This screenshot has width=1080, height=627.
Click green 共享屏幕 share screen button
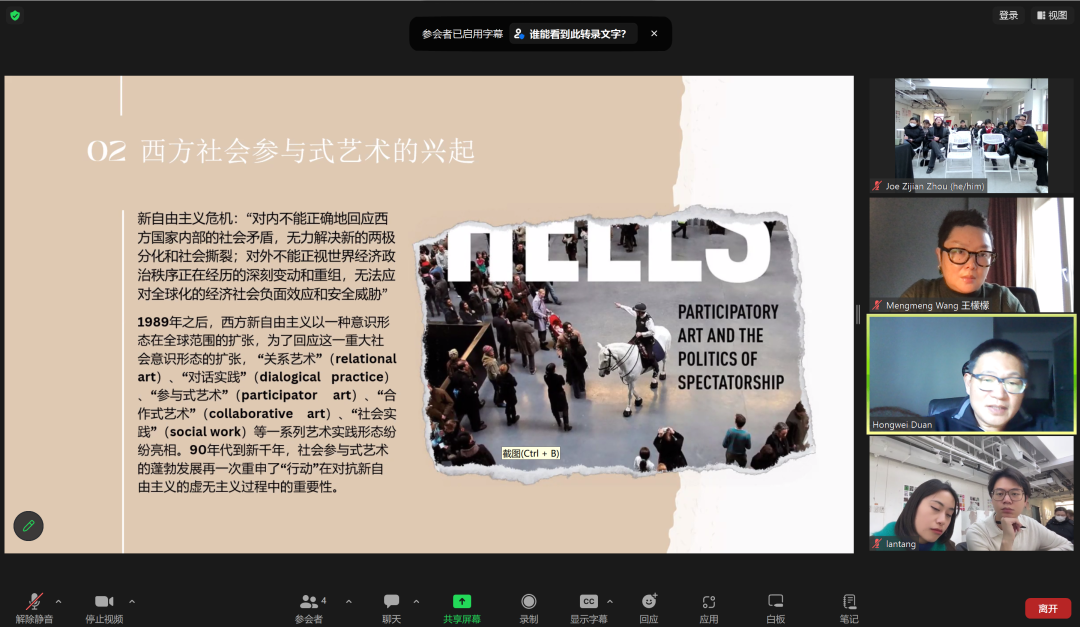click(x=461, y=608)
